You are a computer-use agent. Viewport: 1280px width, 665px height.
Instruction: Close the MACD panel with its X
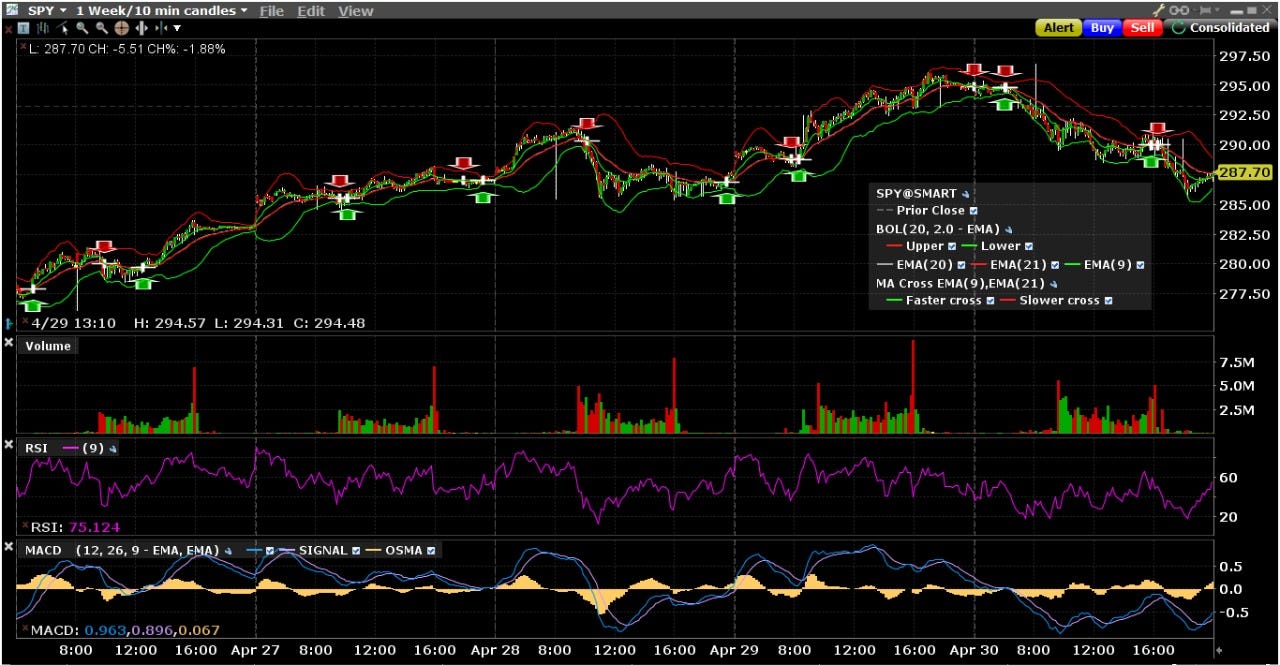pyautogui.click(x=9, y=546)
